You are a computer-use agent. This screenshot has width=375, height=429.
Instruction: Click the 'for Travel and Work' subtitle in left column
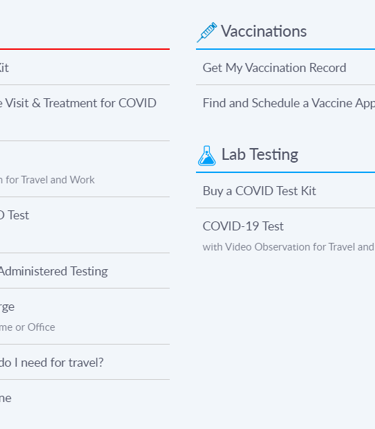47,180
